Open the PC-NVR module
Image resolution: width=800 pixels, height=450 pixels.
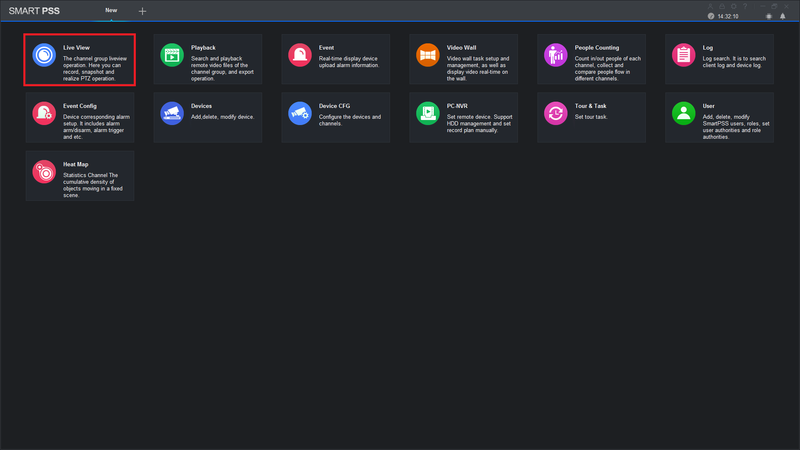click(463, 117)
